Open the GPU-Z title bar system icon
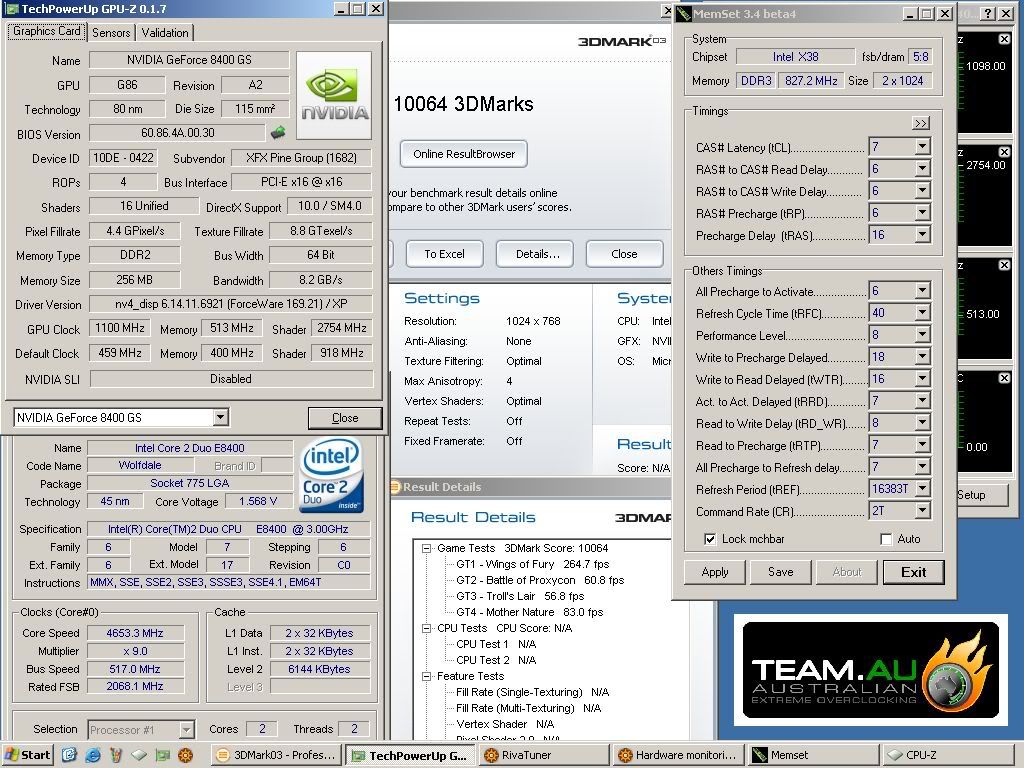The width and height of the screenshot is (1024, 768). point(13,9)
